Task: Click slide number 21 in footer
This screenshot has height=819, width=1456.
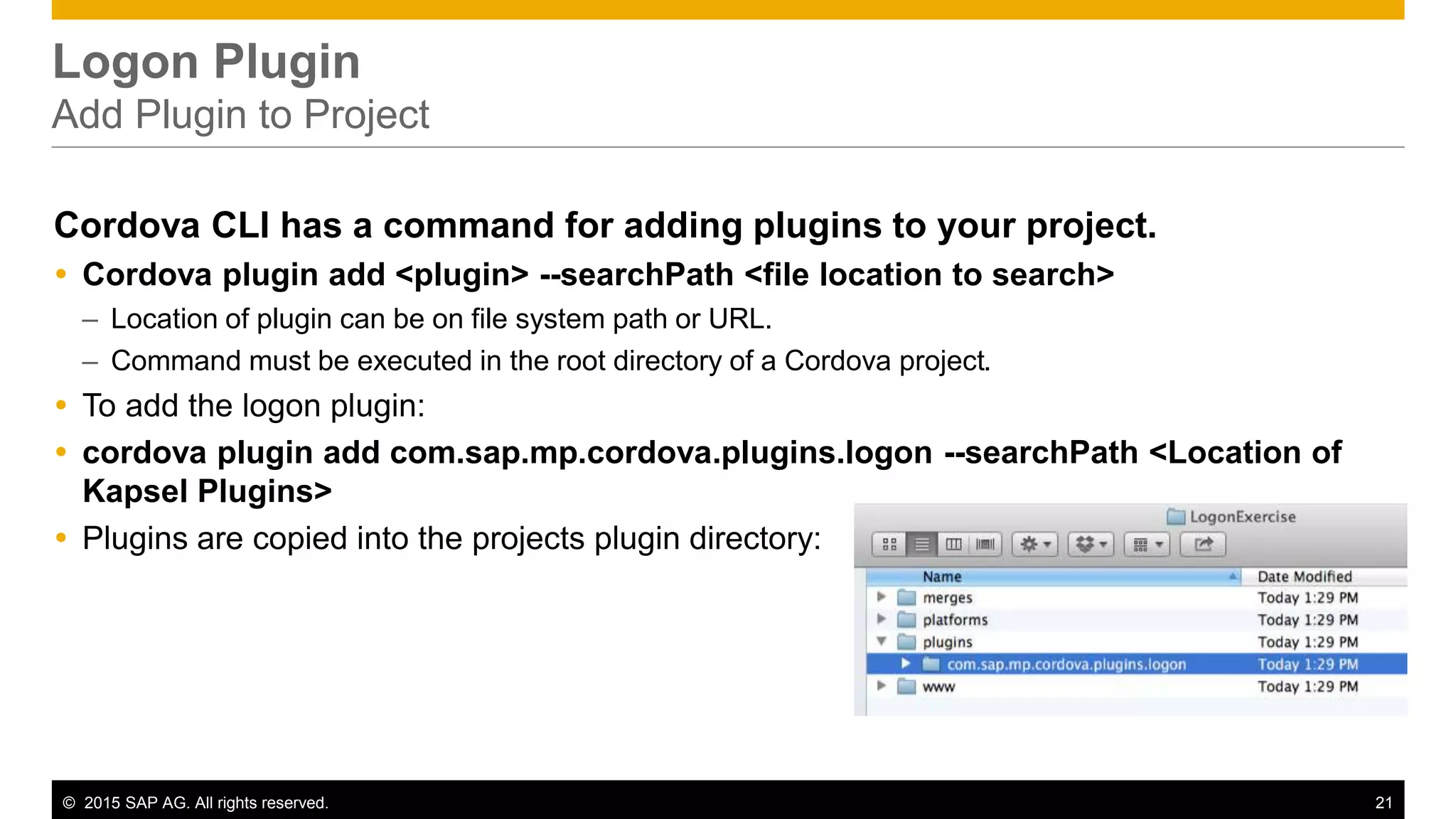Action: [1383, 803]
